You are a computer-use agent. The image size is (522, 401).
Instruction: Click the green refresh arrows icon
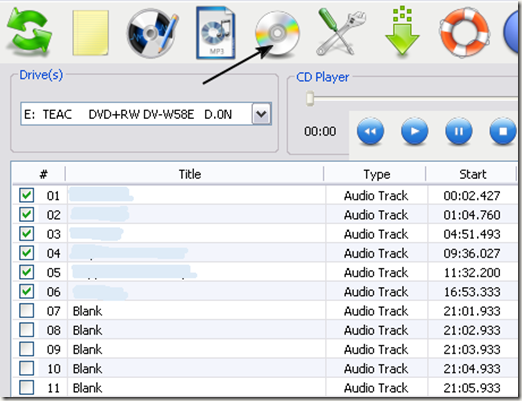[x=29, y=31]
